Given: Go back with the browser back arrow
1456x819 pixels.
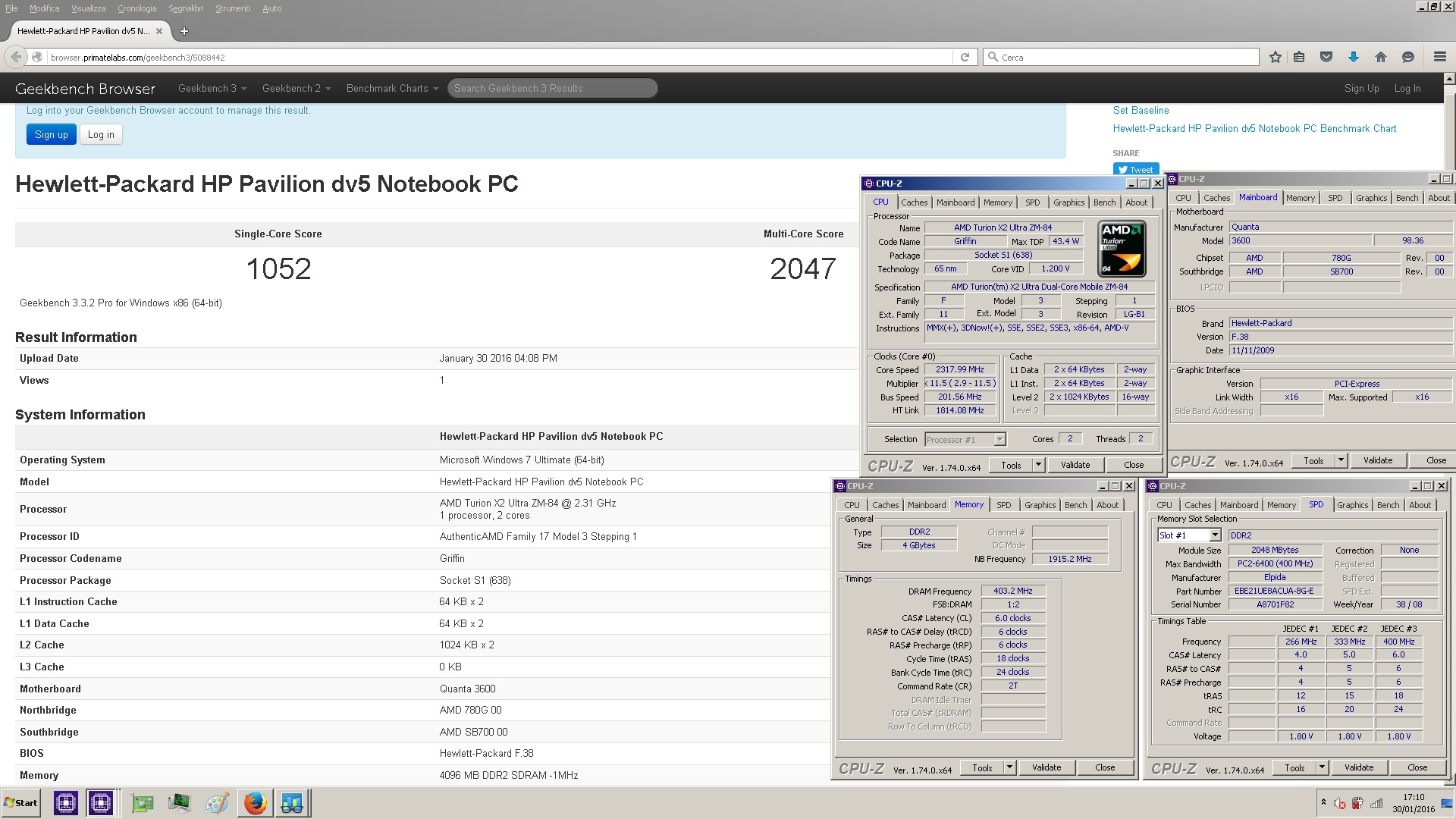Looking at the screenshot, I should click(x=16, y=57).
